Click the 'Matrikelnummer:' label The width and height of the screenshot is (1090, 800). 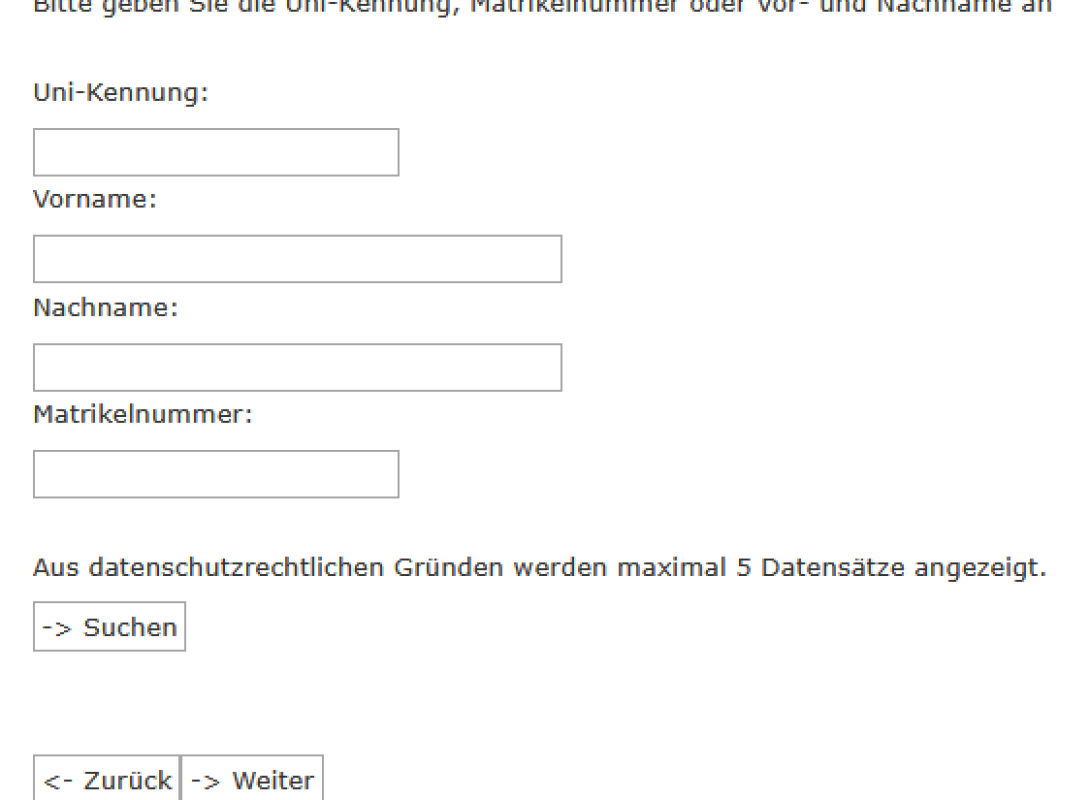[143, 413]
